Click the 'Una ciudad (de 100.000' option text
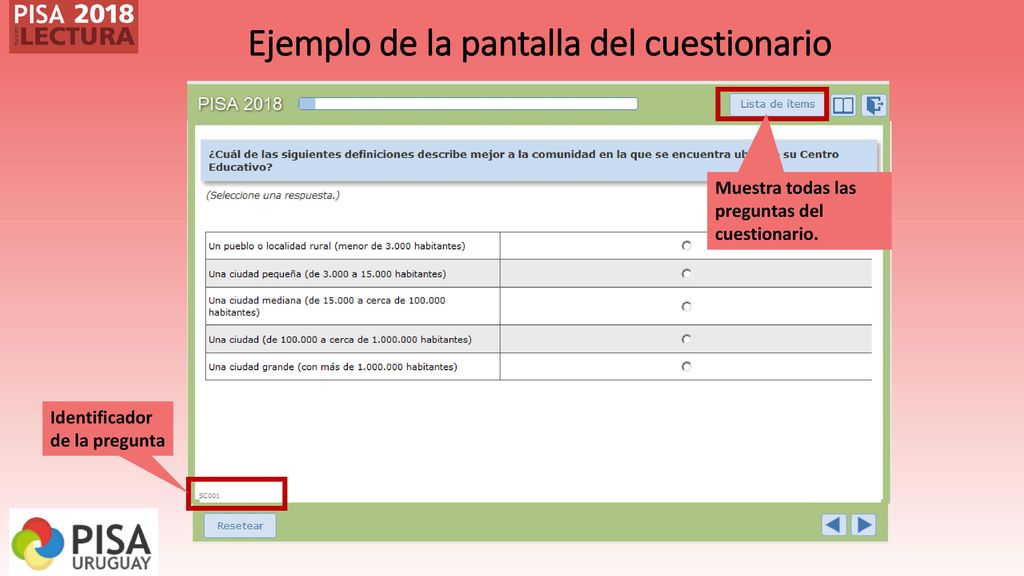The image size is (1024, 576). [x=340, y=340]
